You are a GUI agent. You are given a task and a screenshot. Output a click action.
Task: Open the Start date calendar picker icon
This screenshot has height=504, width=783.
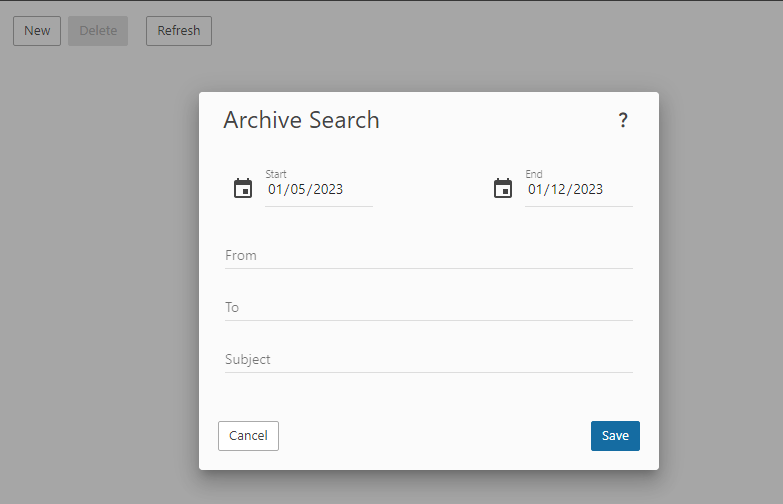[243, 188]
